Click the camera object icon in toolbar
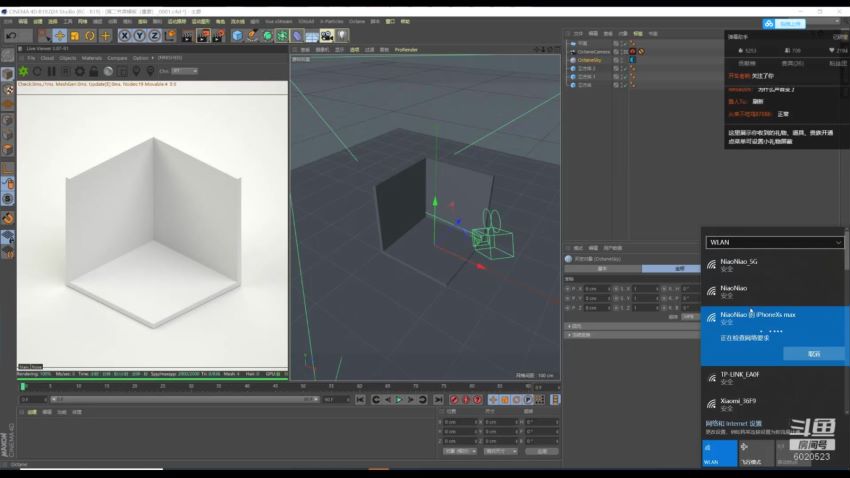 [326, 36]
